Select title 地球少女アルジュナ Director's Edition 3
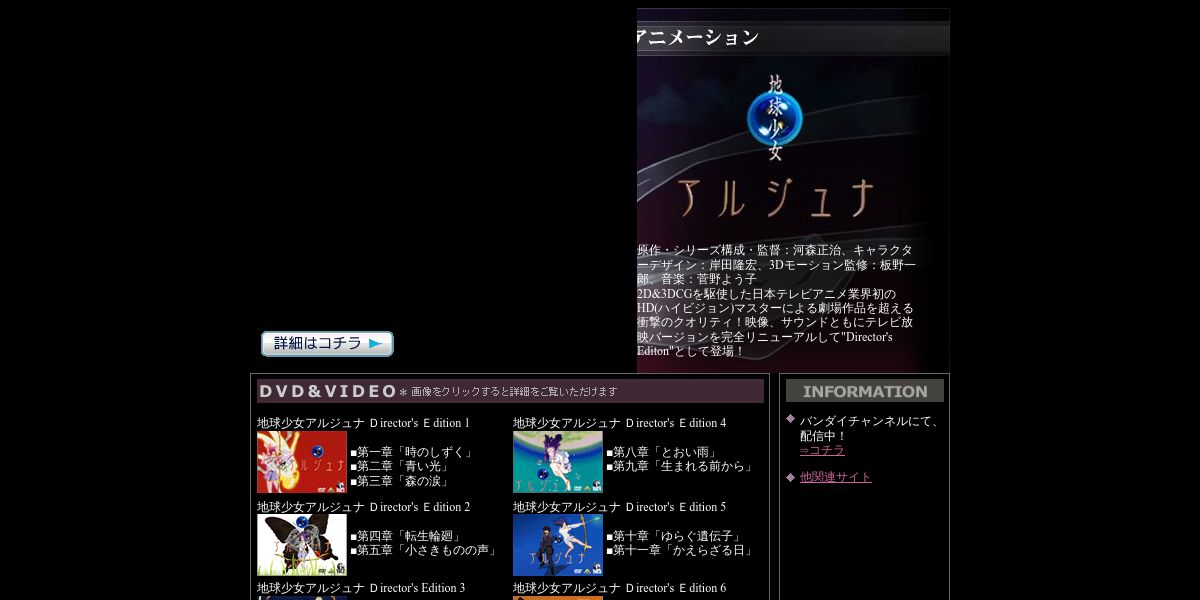This screenshot has height=600, width=1200. [361, 588]
